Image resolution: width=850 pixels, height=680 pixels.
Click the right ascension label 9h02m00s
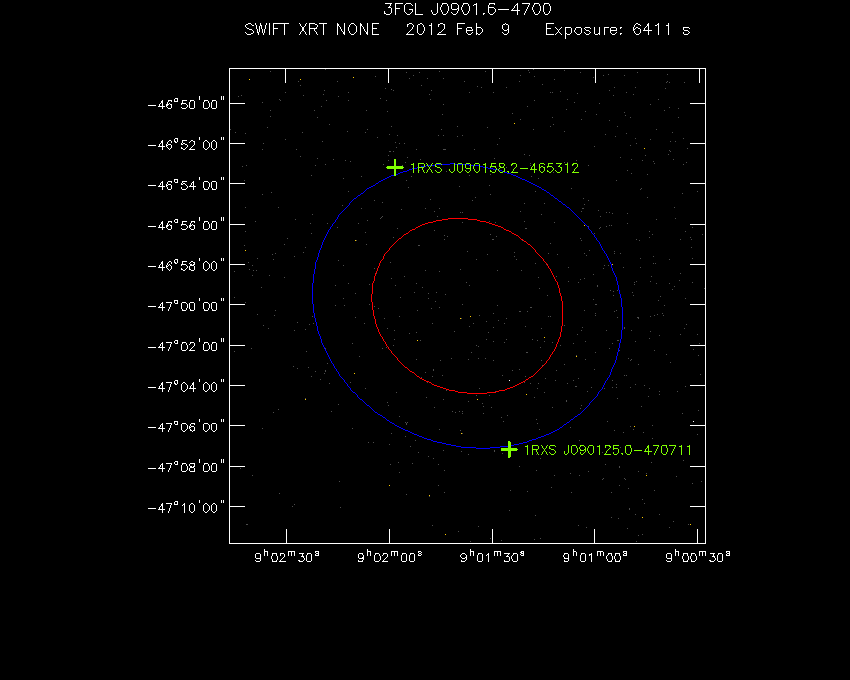pos(390,557)
